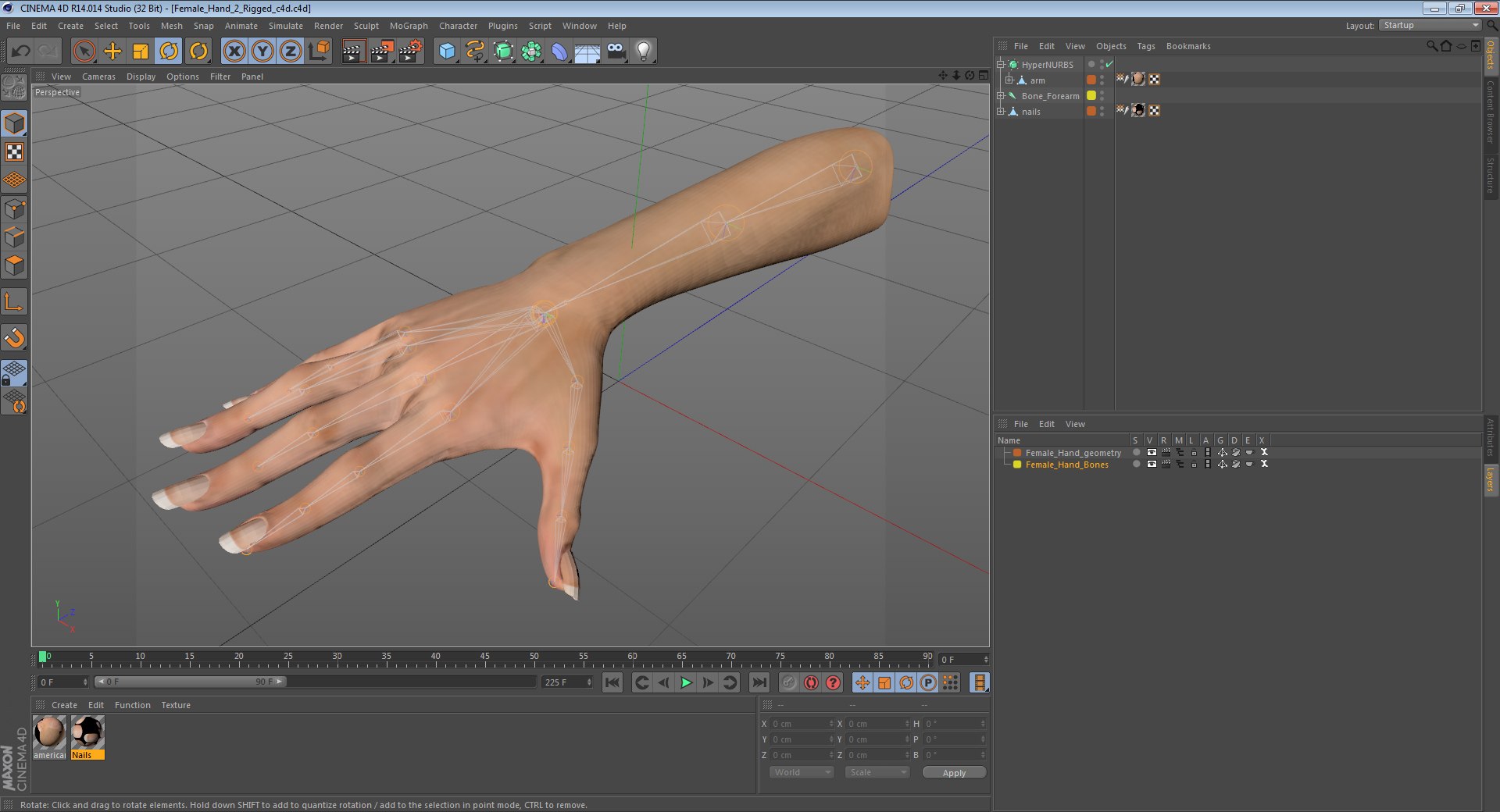
Task: Open the MoGraph menu
Action: [x=409, y=26]
